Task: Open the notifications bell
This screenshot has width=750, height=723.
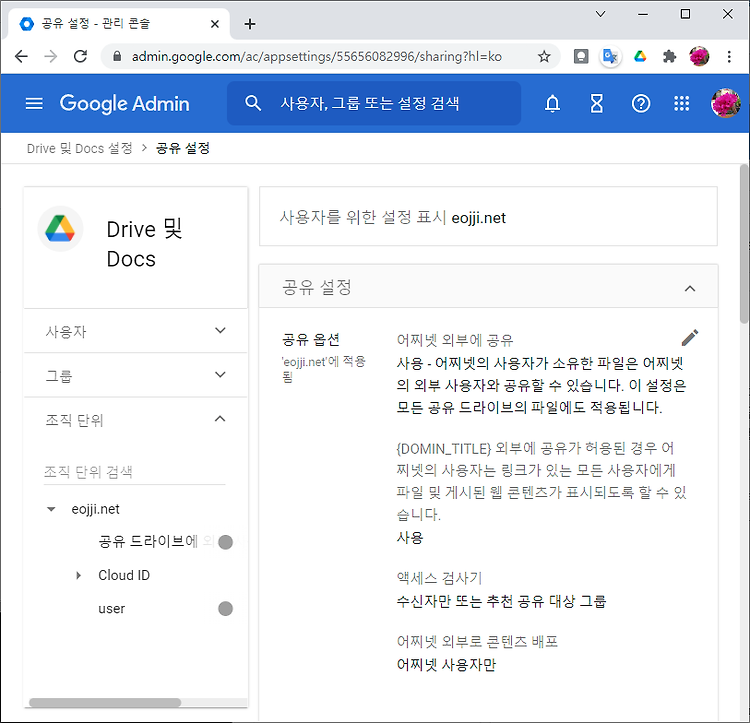Action: pyautogui.click(x=552, y=103)
